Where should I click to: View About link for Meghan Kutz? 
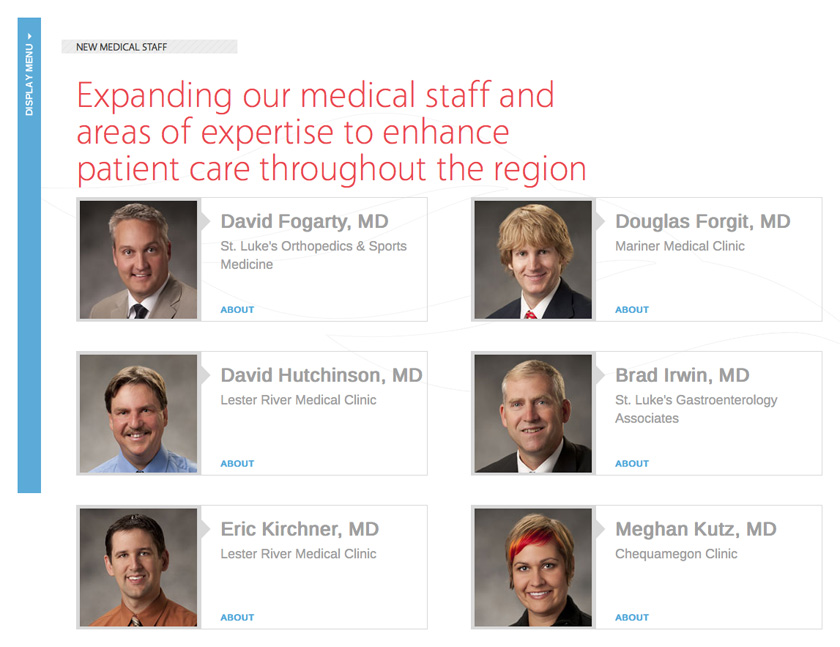[632, 618]
